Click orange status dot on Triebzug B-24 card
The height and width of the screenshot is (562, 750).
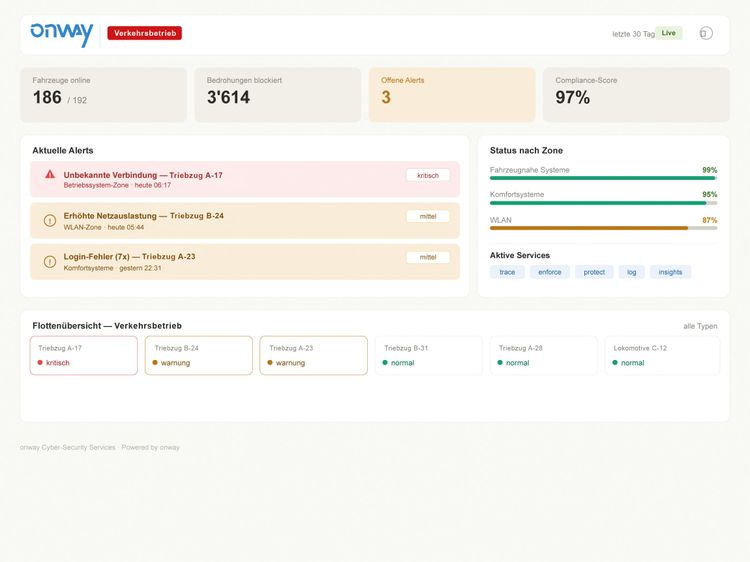point(155,363)
